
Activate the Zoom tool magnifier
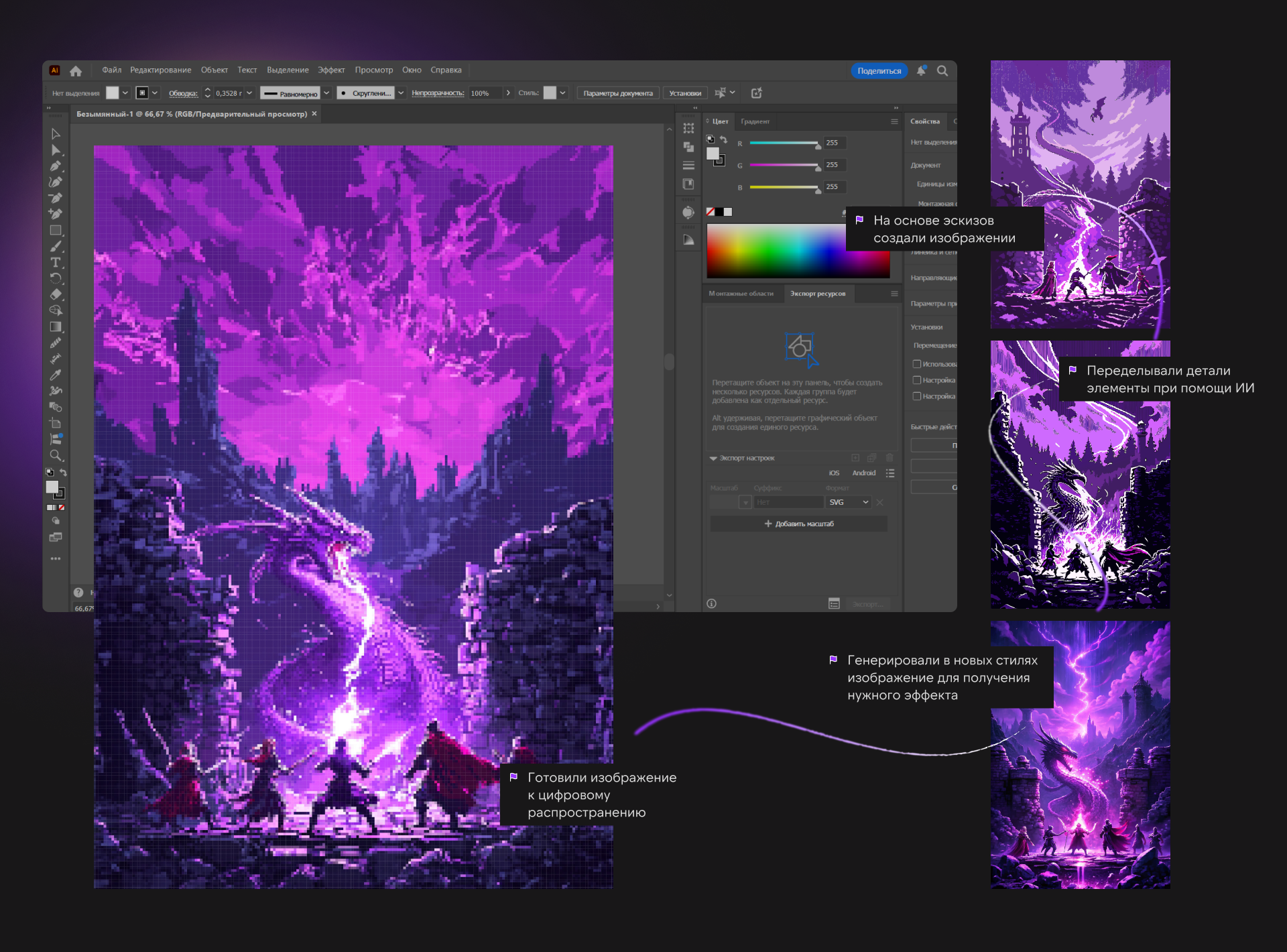point(56,456)
